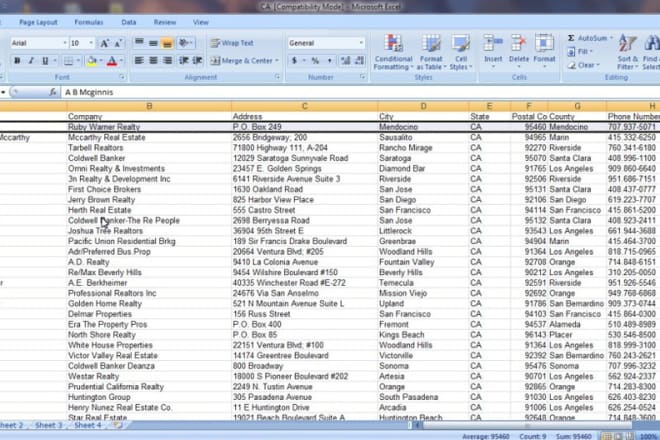
Task: Toggle Align Text Left
Action: tap(139, 61)
